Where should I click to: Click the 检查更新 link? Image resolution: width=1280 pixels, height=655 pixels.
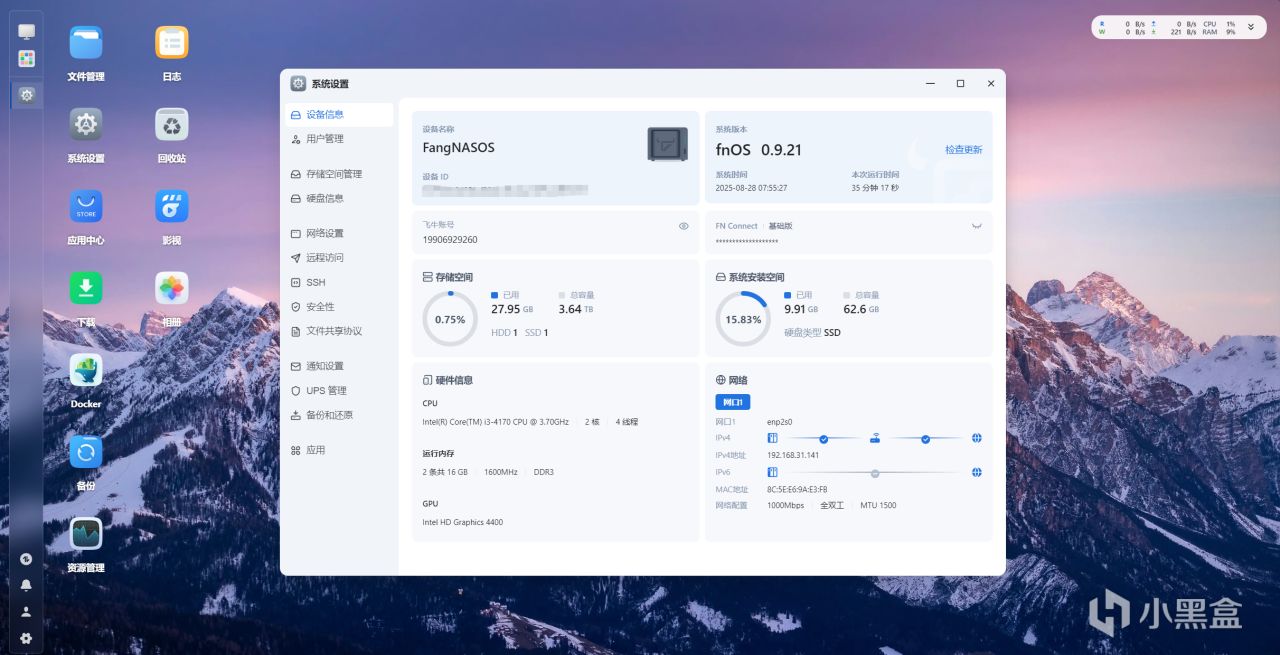[963, 150]
